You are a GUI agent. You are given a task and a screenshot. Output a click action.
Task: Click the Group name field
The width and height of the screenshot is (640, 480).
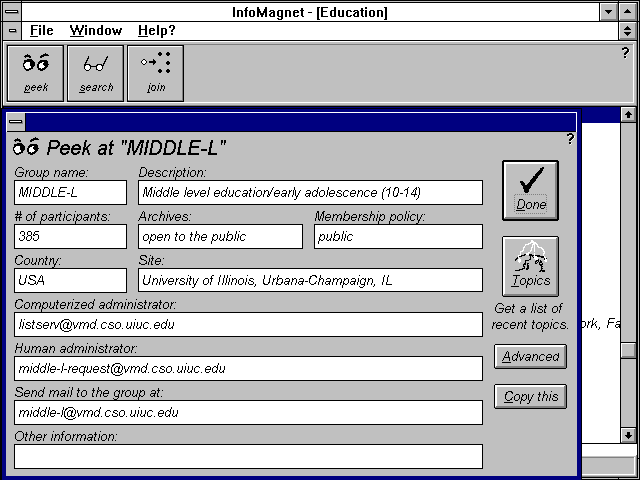tap(71, 192)
